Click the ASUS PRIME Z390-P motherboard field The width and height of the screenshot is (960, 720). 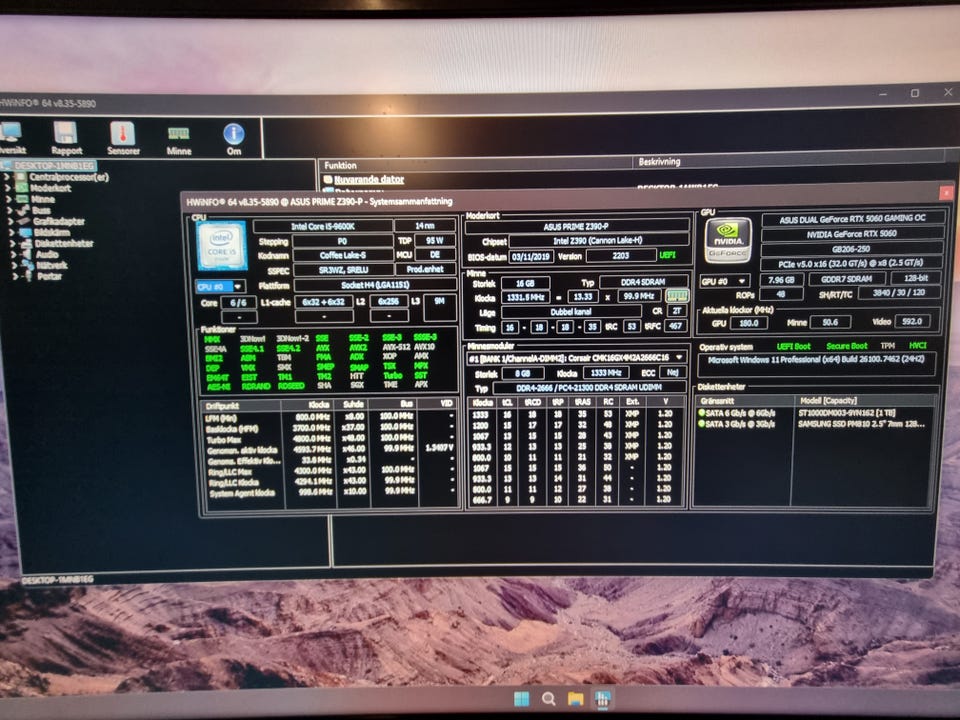point(576,226)
